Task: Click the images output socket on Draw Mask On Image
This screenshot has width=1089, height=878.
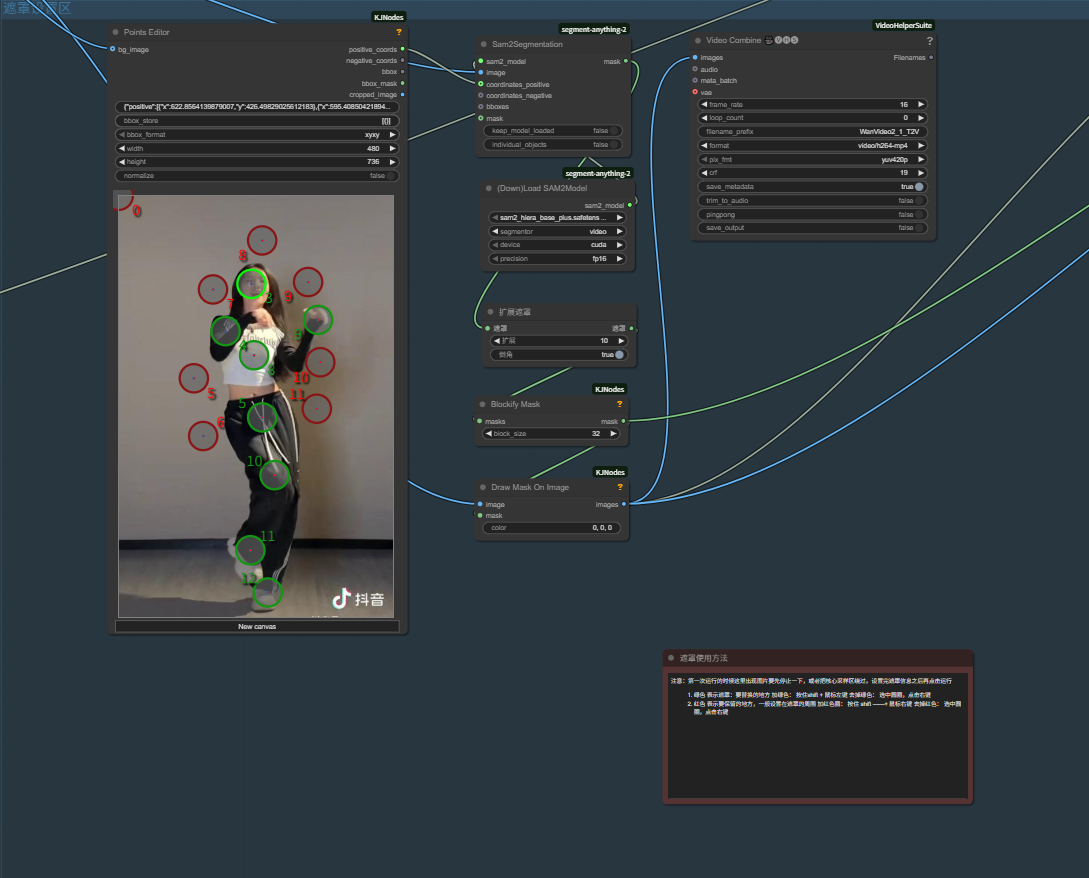Action: tap(624, 504)
